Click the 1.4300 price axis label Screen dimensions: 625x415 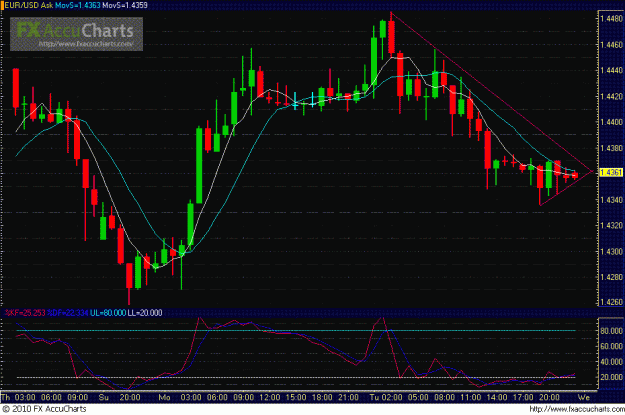coord(611,251)
